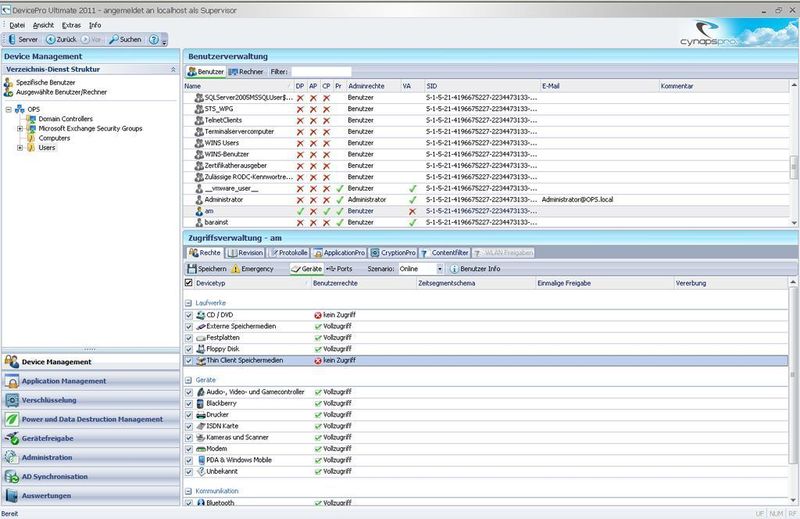Select the Computers tree folder
This screenshot has width=800, height=519.
[x=54, y=138]
